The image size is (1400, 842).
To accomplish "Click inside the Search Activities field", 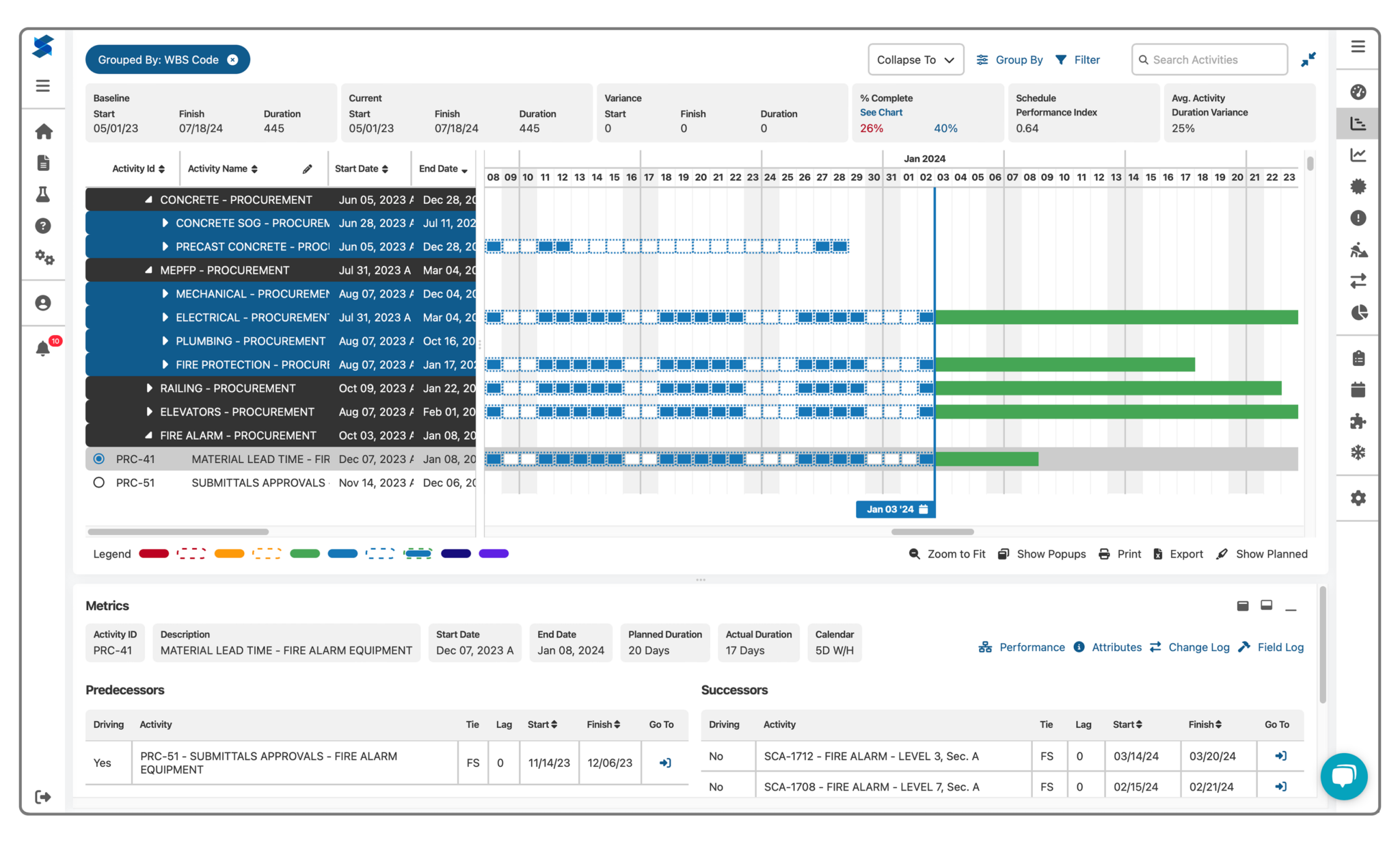I will coord(1210,60).
